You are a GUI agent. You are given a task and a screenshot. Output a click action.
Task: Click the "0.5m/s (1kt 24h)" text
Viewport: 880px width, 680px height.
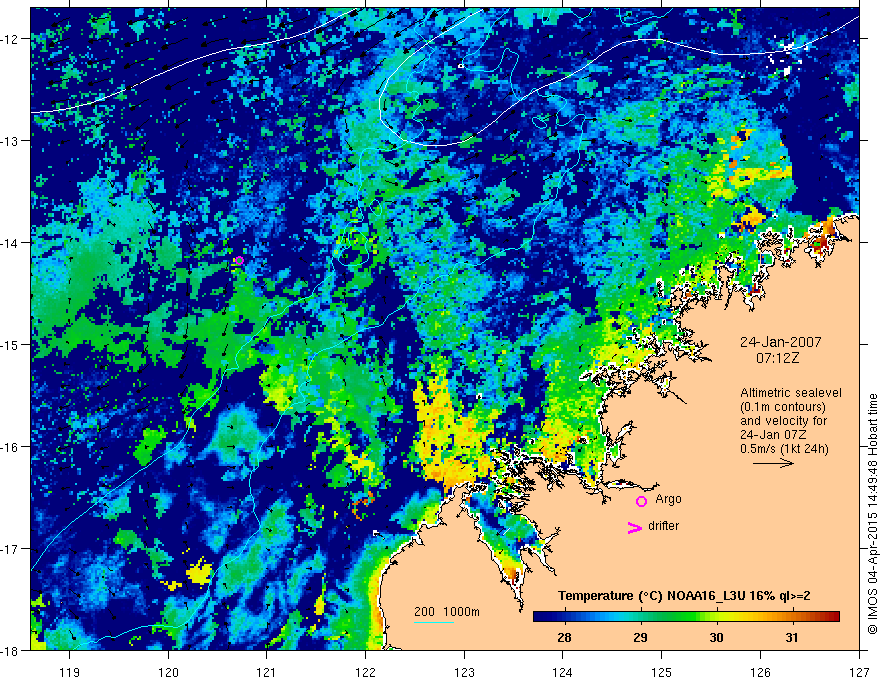click(784, 449)
